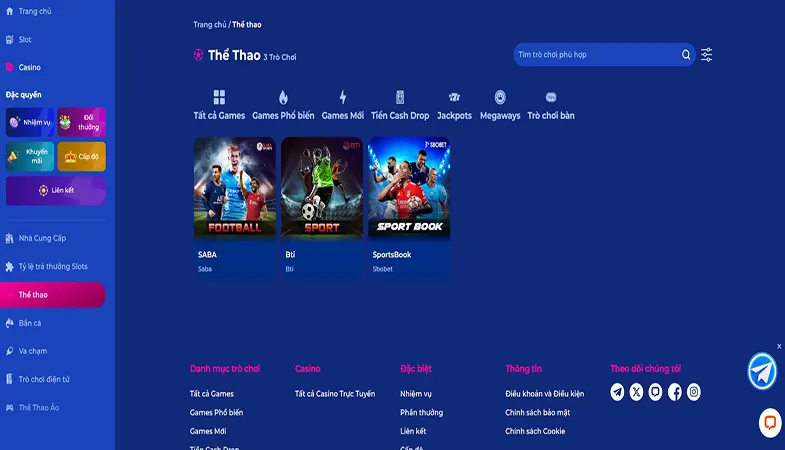This screenshot has height=450, width=785.
Task: Open Tỷ lệ trả thưởng Slots
Action: [47, 266]
